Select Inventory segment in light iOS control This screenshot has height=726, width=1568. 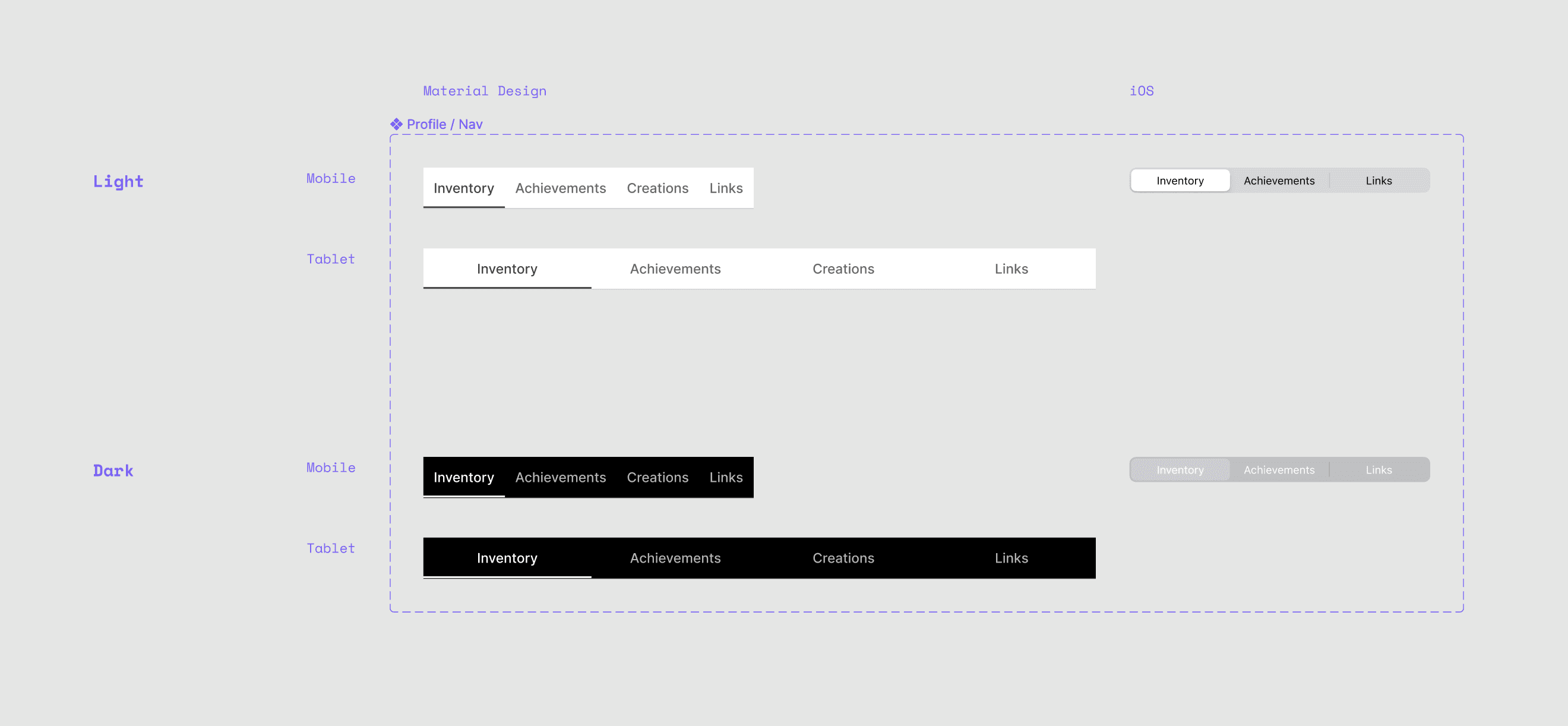tap(1179, 181)
